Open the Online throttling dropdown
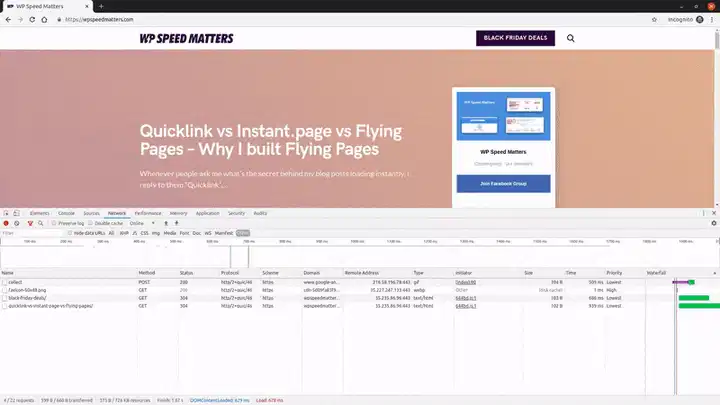This screenshot has height=405, width=720. (x=142, y=223)
